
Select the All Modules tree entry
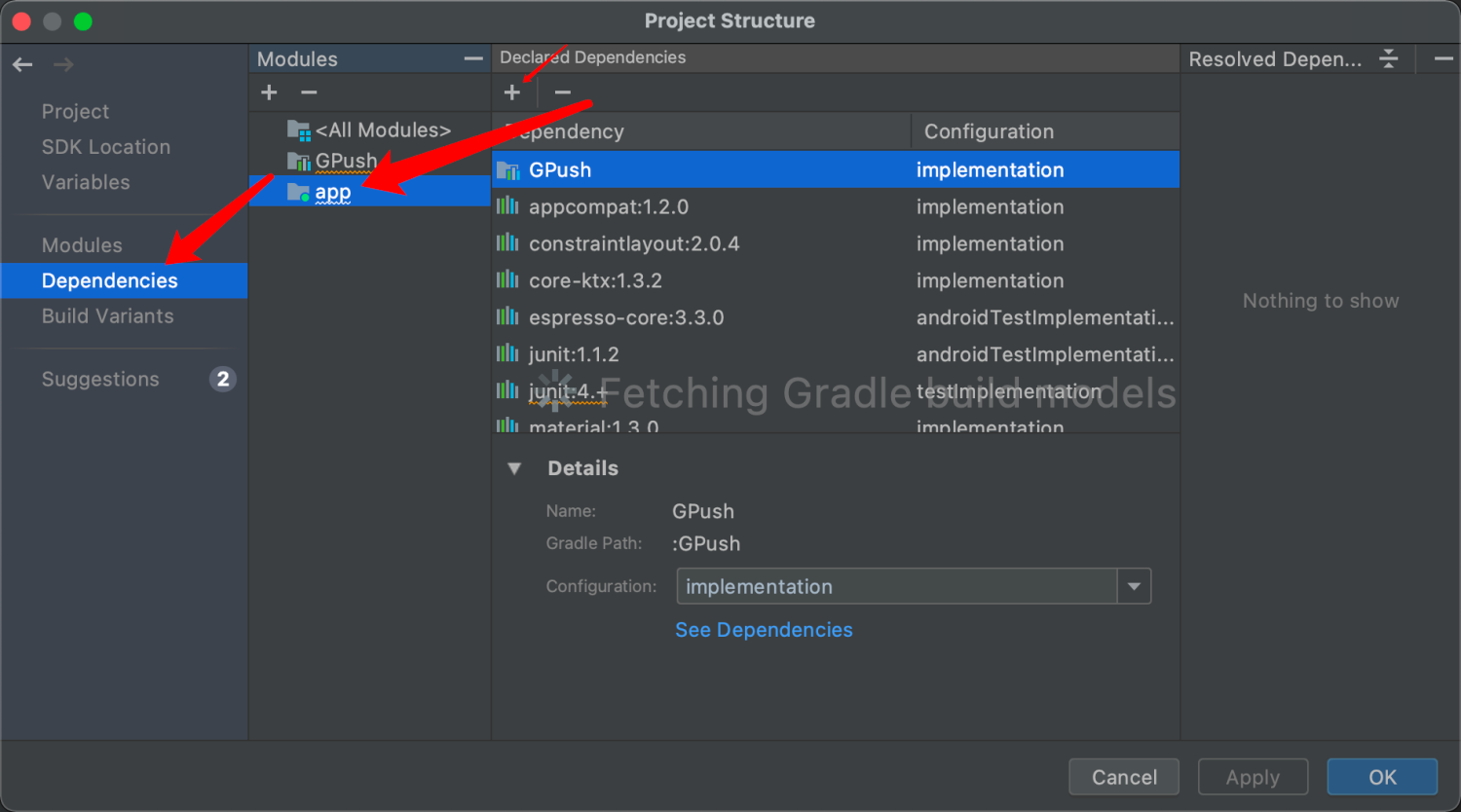382,130
